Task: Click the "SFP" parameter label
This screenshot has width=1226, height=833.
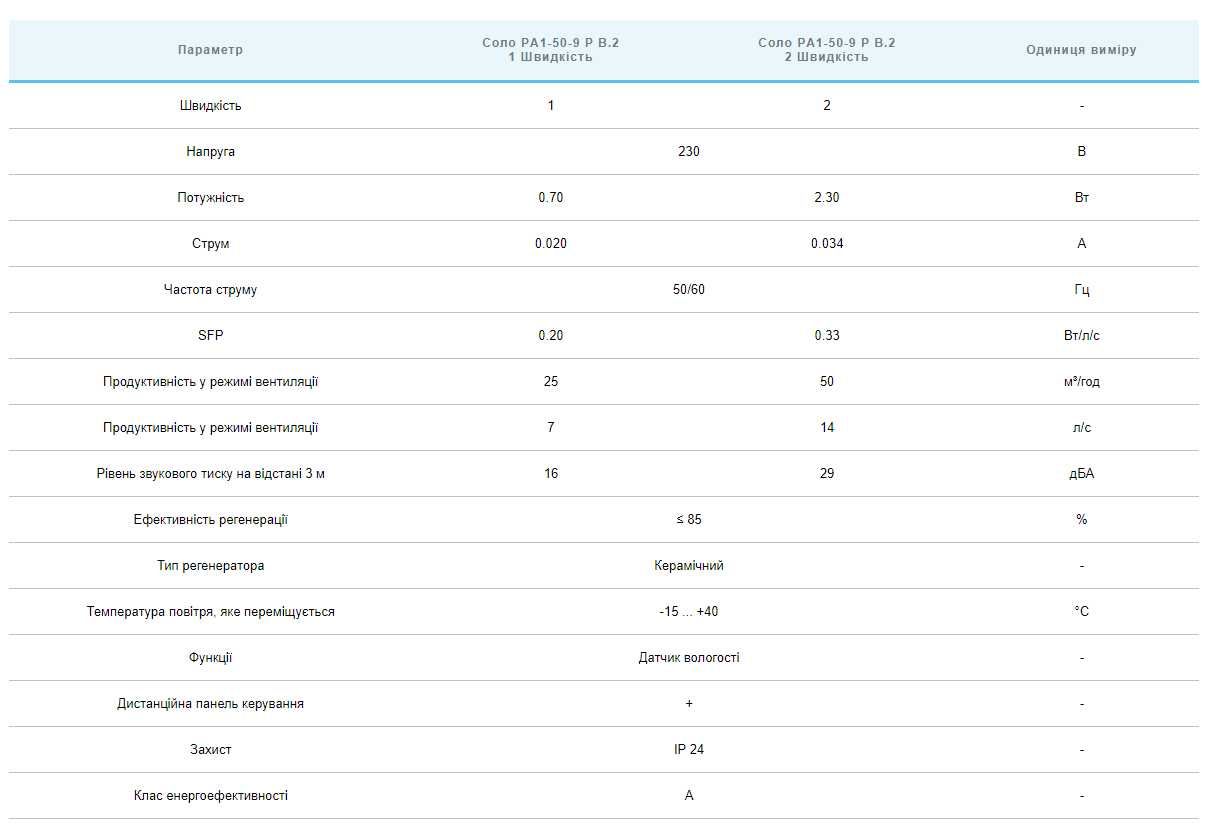Action: (x=210, y=336)
